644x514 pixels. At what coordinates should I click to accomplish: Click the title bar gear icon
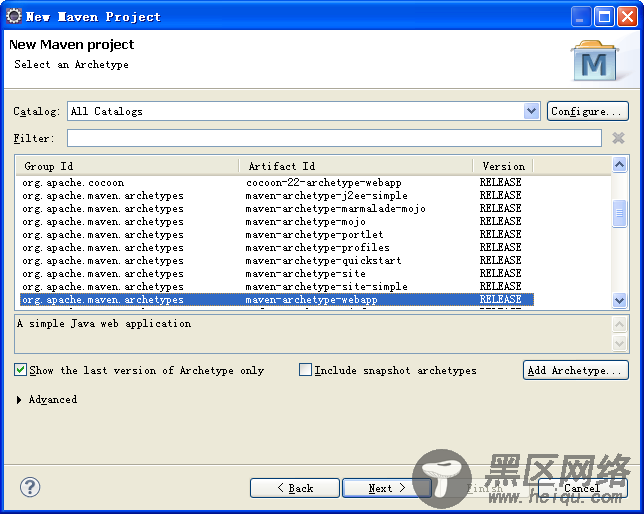click(x=14, y=16)
